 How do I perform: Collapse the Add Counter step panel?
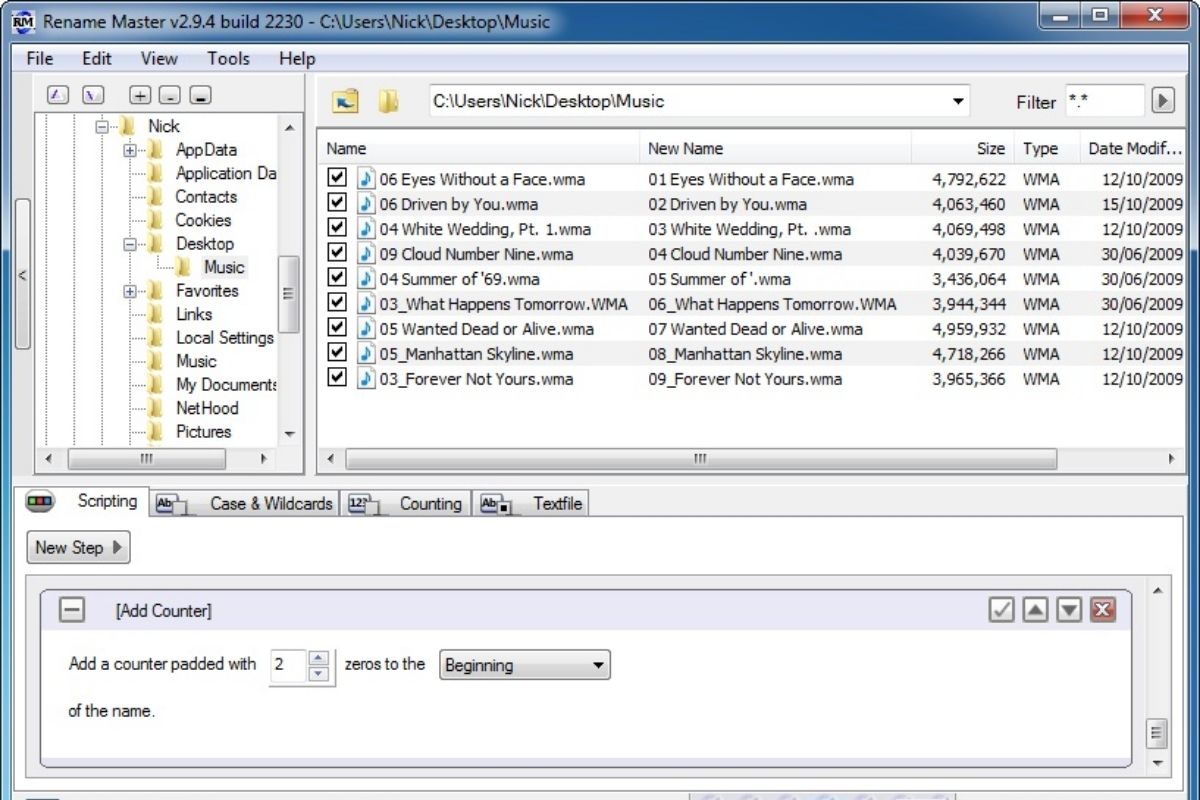(x=72, y=610)
